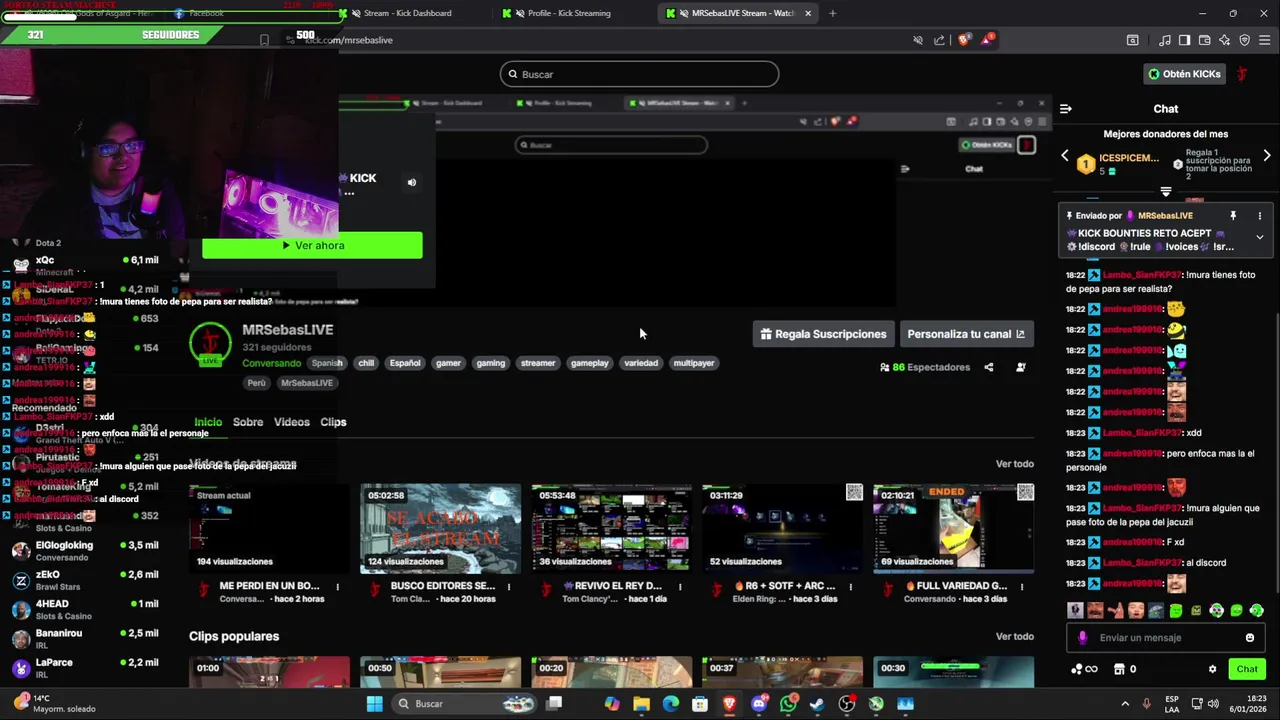Open the chat gift shop icon
This screenshot has width=1280, height=720.
tap(1120, 669)
